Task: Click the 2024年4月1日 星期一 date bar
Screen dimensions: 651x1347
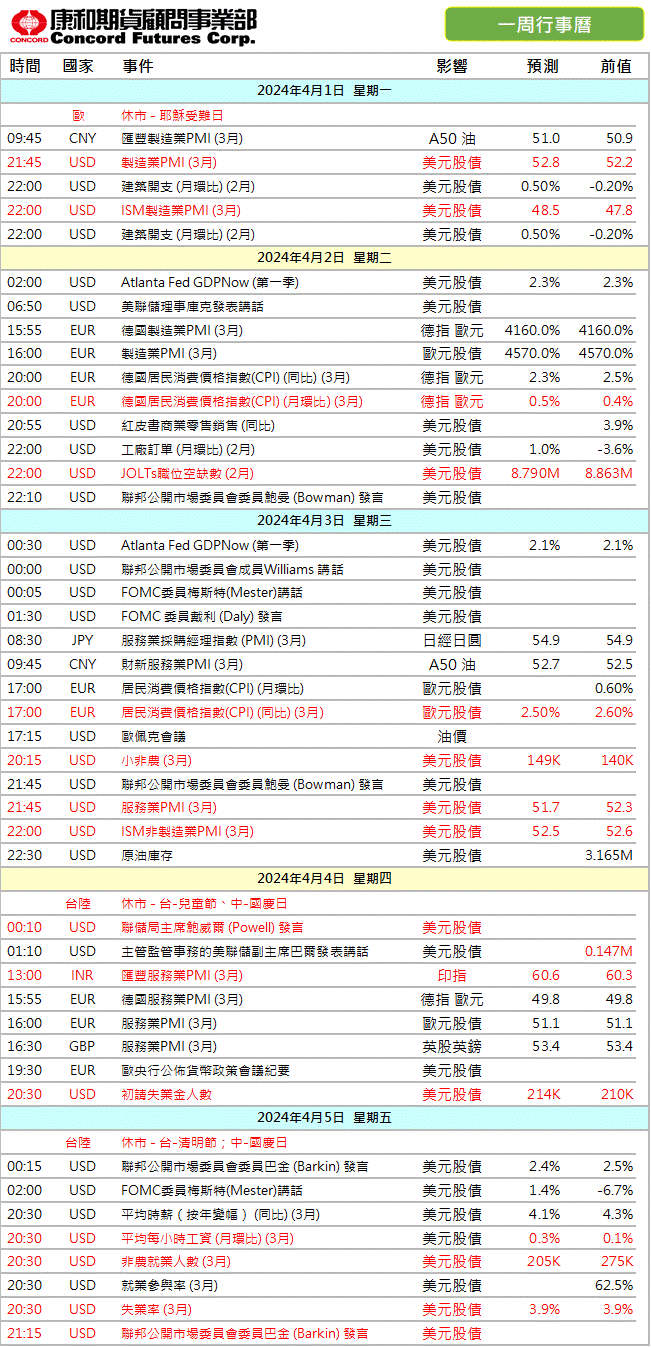Action: click(x=325, y=91)
